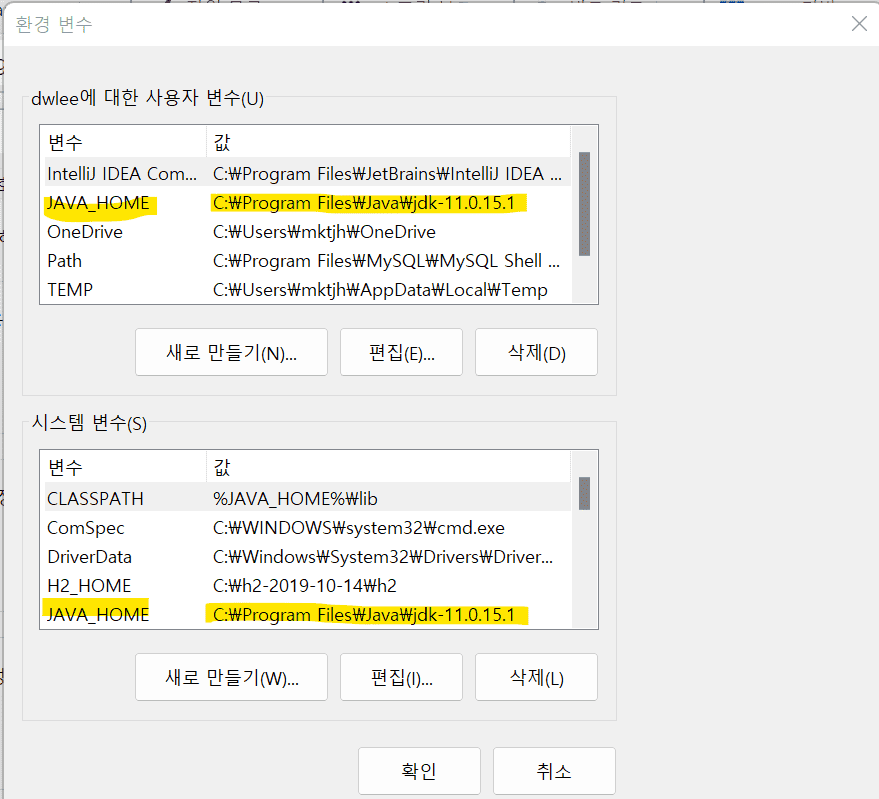Image resolution: width=879 pixels, height=799 pixels.
Task: Click DriverData's System32\Drivers value
Action: [382, 557]
